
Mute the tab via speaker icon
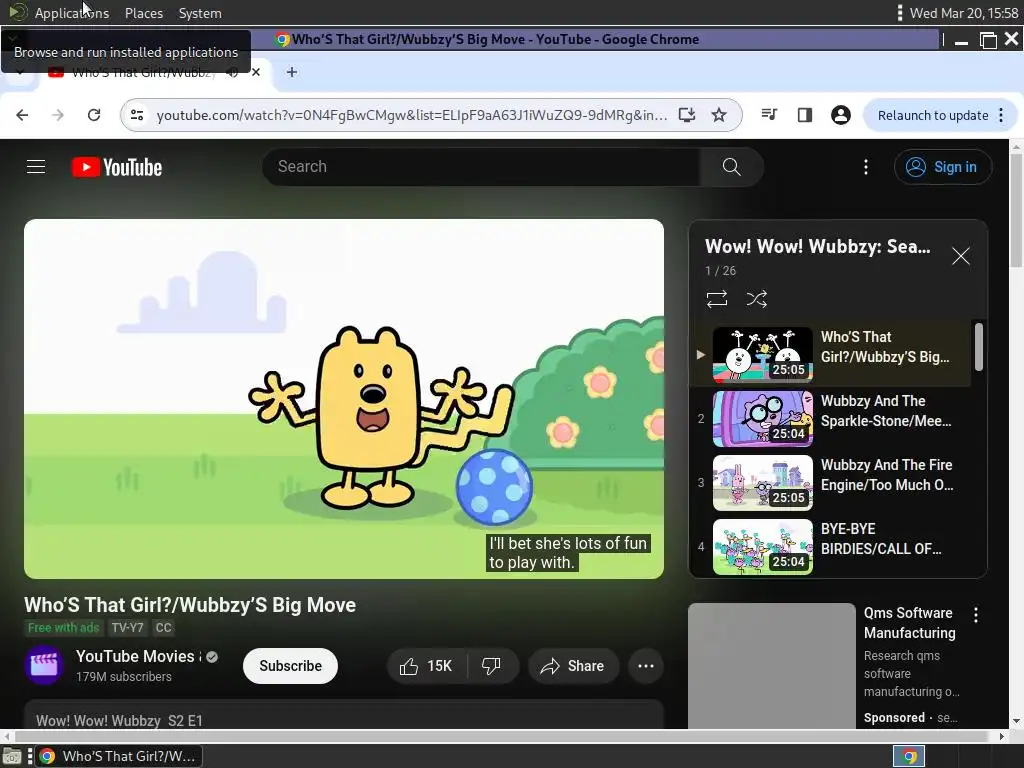point(232,72)
